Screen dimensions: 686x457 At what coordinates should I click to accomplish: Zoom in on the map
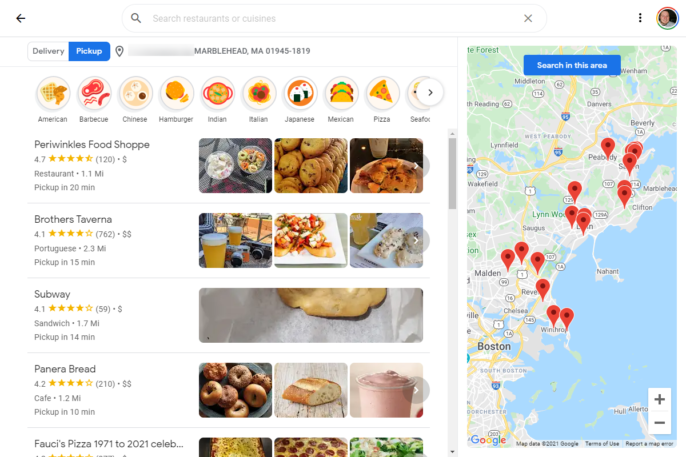point(659,399)
